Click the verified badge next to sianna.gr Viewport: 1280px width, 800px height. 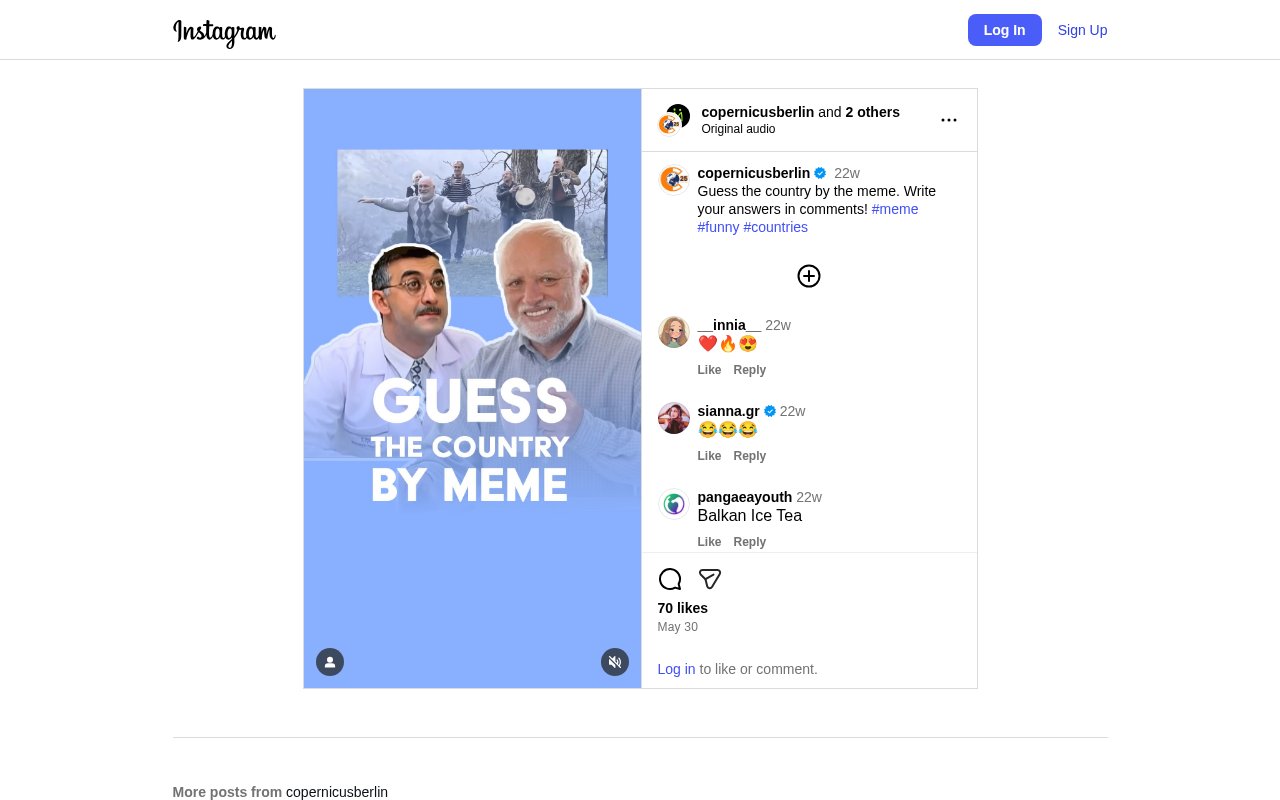[x=769, y=411]
